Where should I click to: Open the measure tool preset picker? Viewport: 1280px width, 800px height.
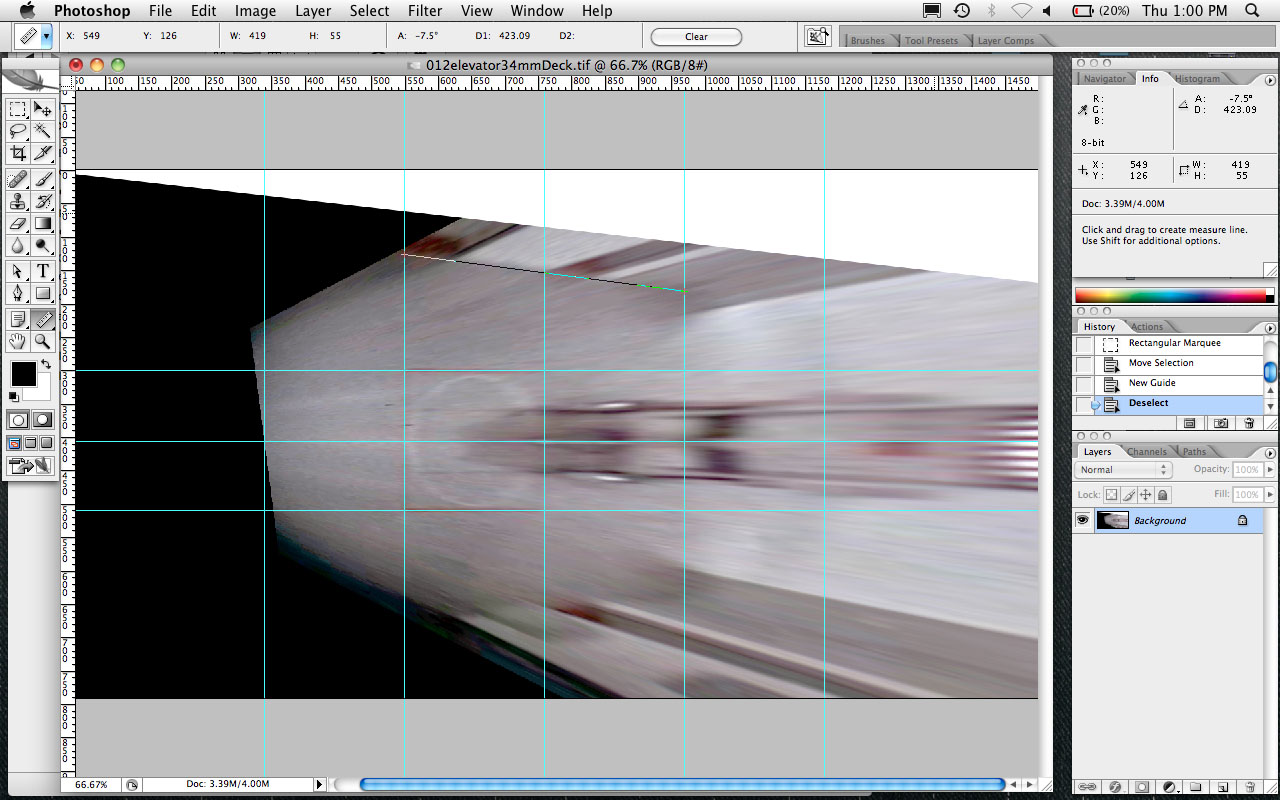tap(46, 37)
